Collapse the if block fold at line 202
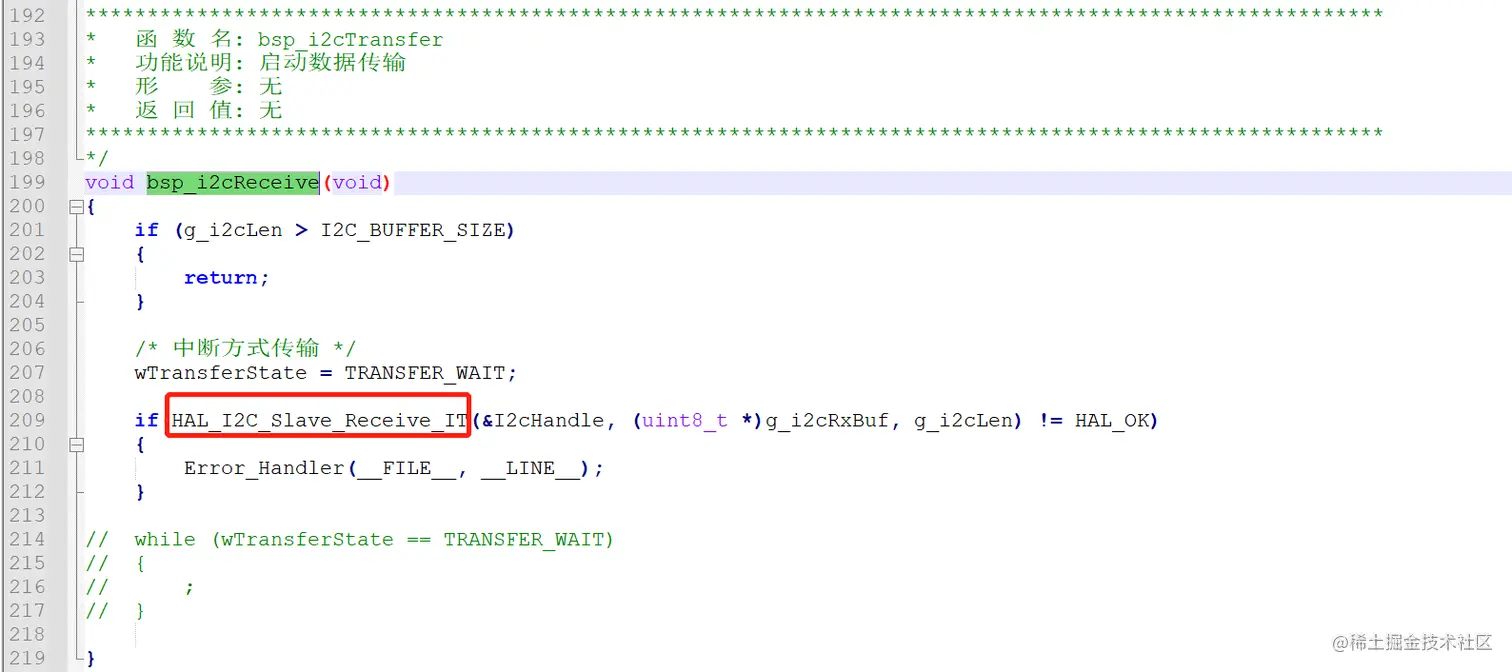 (x=76, y=254)
